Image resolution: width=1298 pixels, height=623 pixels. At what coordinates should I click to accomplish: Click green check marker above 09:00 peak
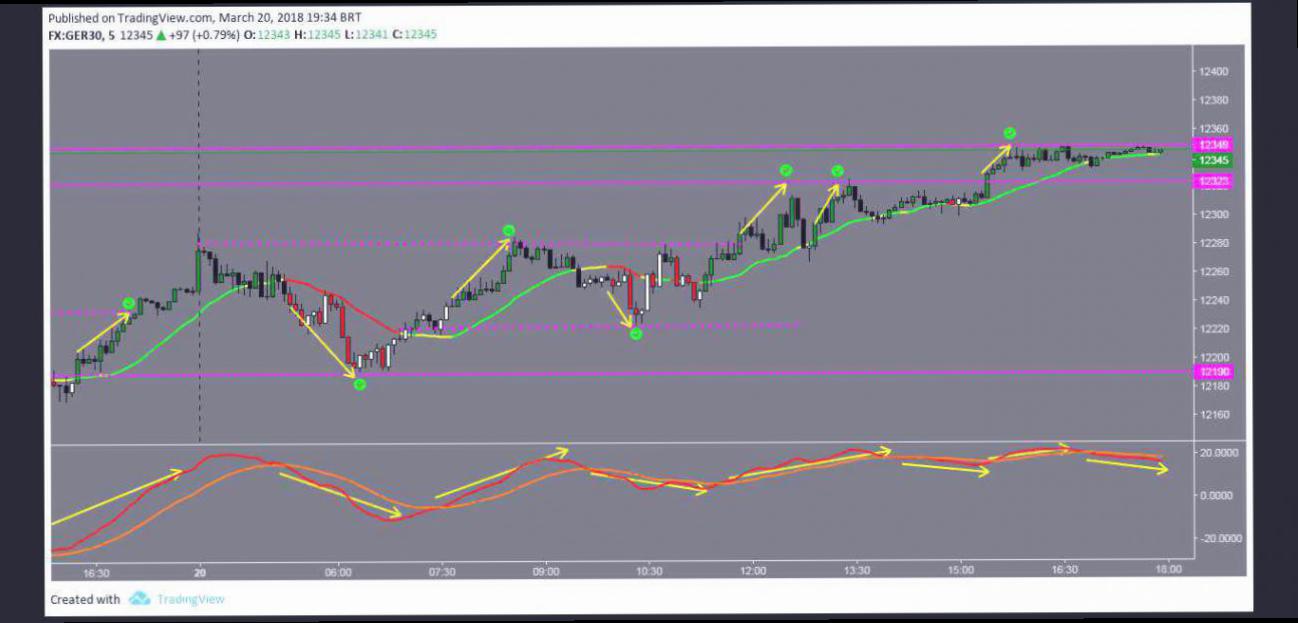[x=508, y=231]
